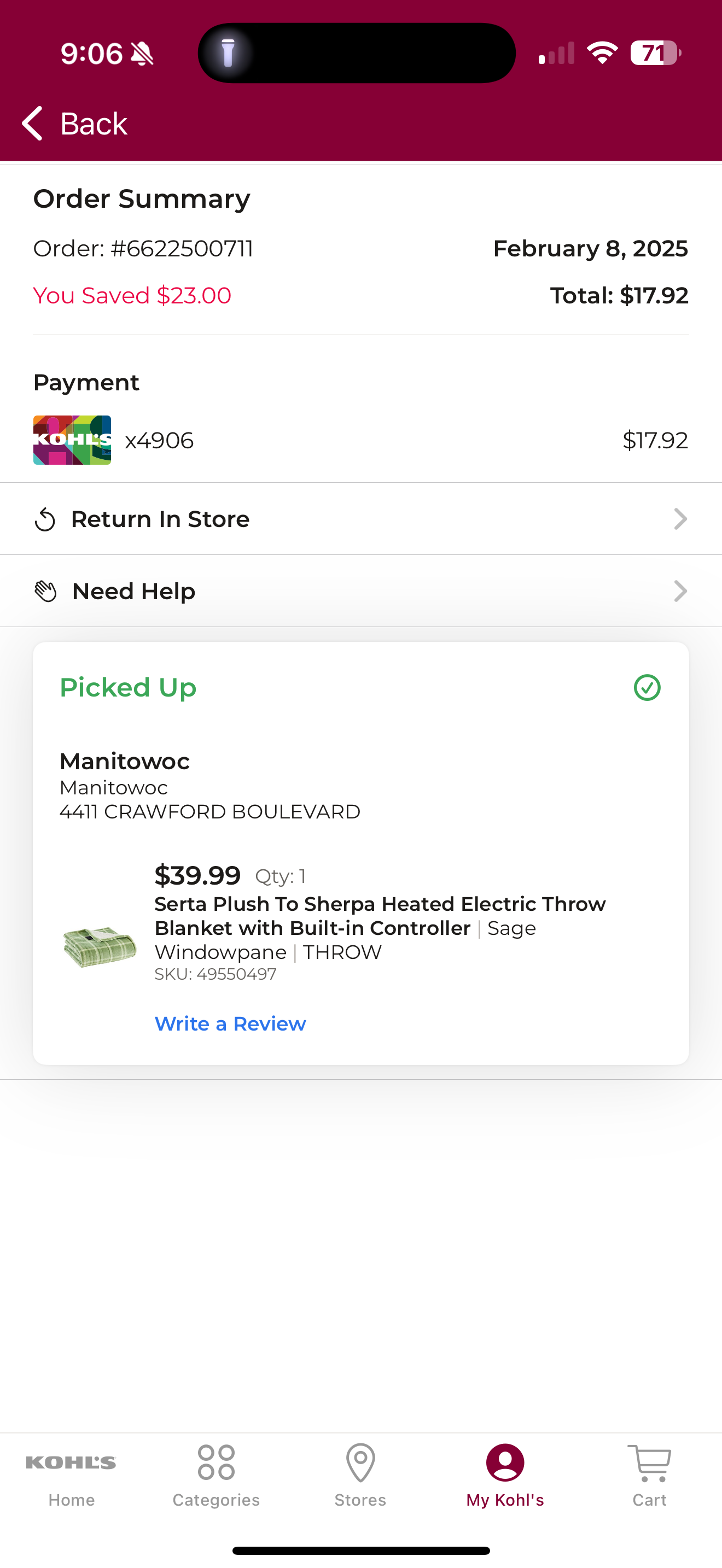Open the Cart icon

[650, 1462]
